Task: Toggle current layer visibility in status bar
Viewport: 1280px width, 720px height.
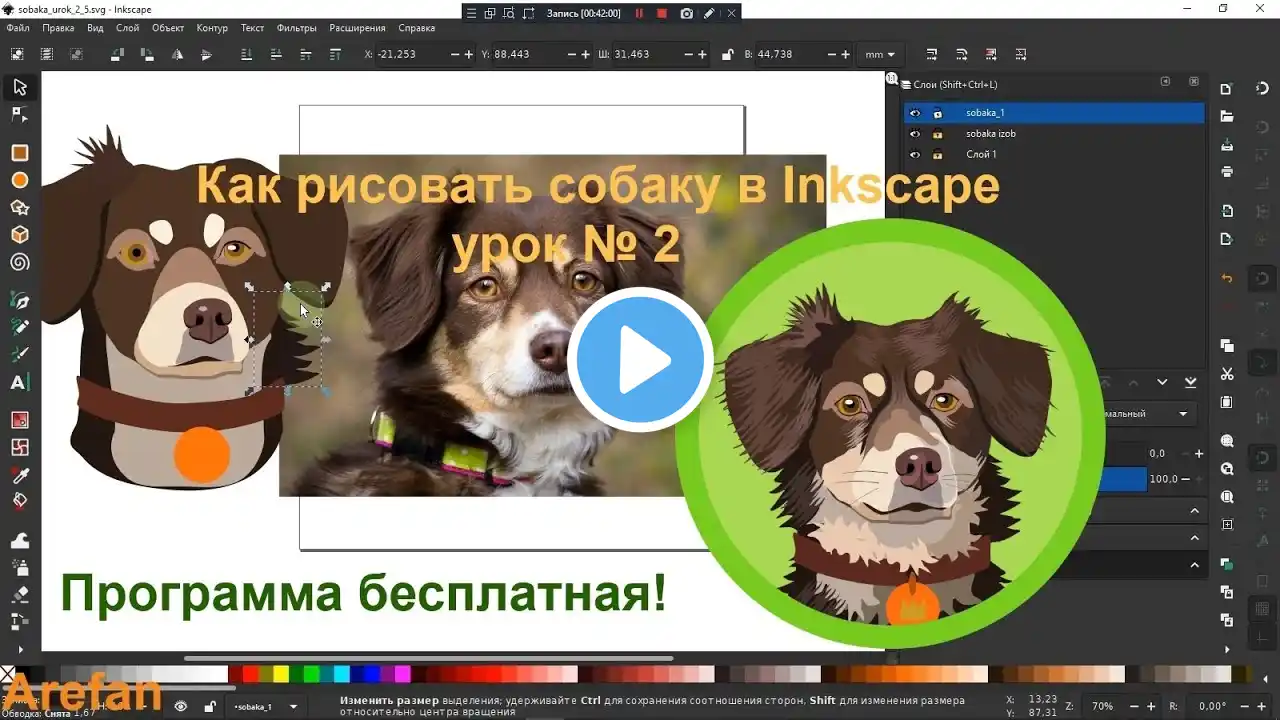Action: [181, 706]
